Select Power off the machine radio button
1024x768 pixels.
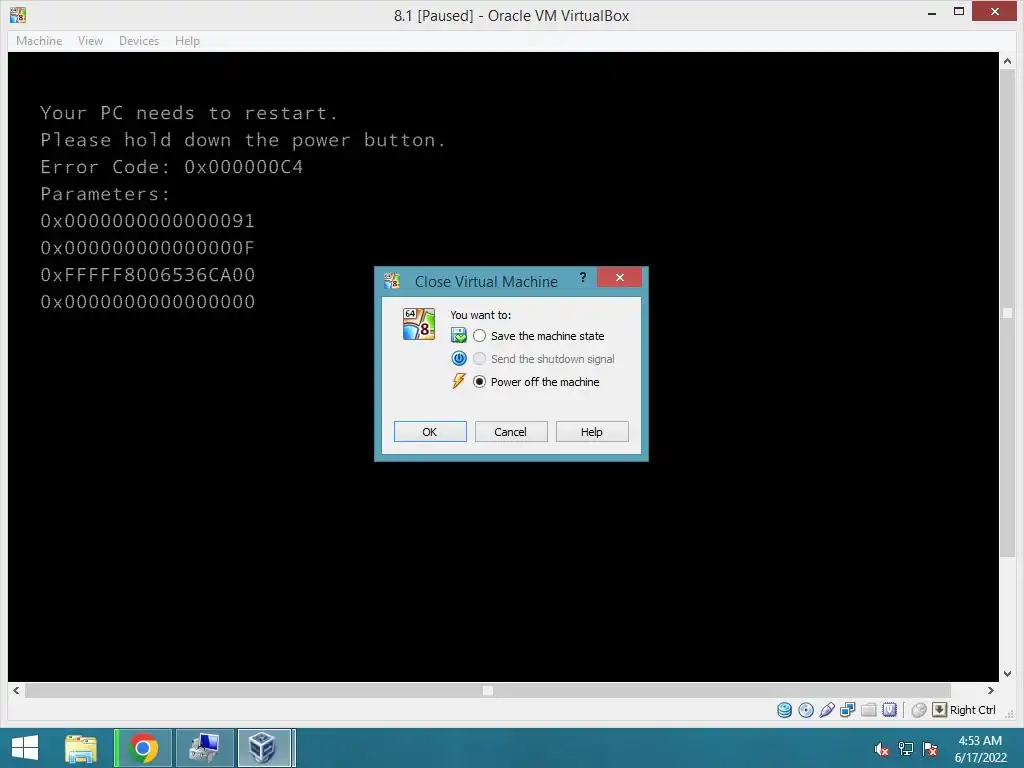pyautogui.click(x=479, y=381)
